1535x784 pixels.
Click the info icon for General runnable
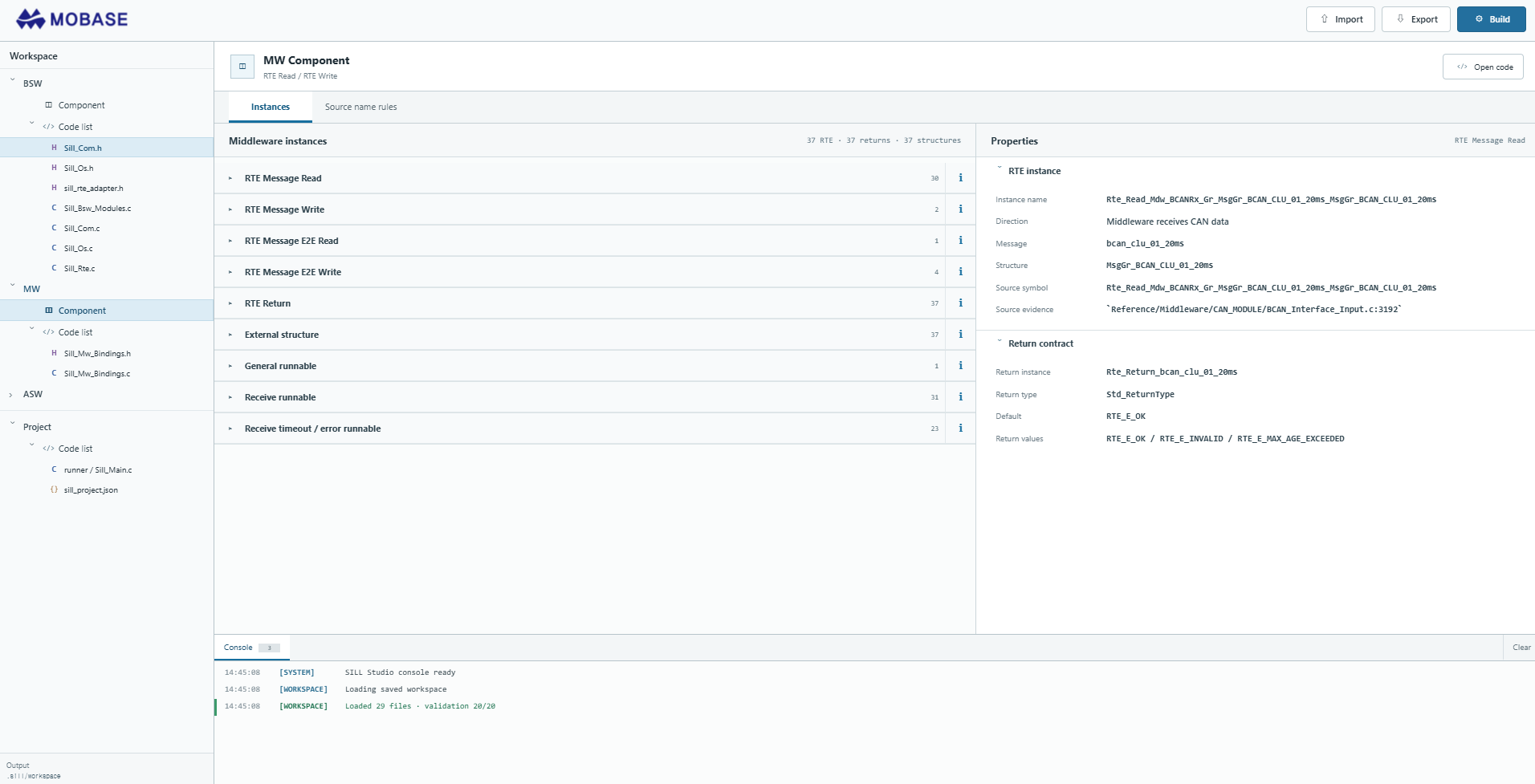[960, 366]
